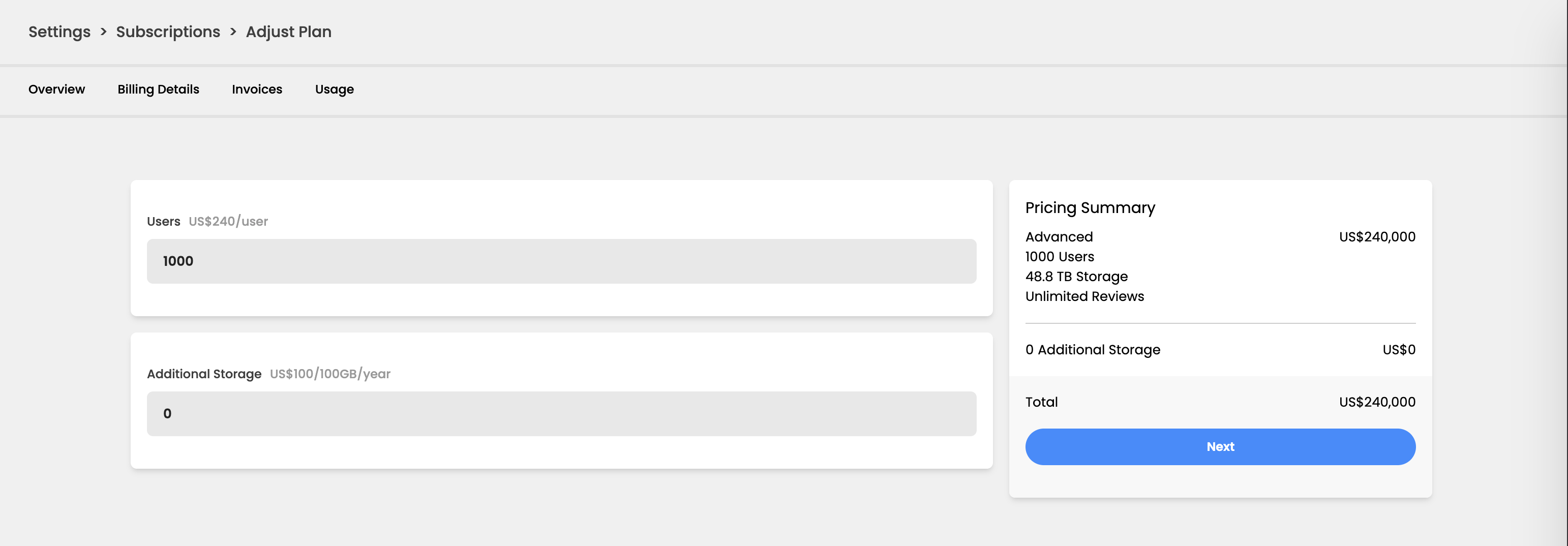Go to Subscriptions in the breadcrumb
Viewport: 1568px width, 546px height.
point(168,32)
